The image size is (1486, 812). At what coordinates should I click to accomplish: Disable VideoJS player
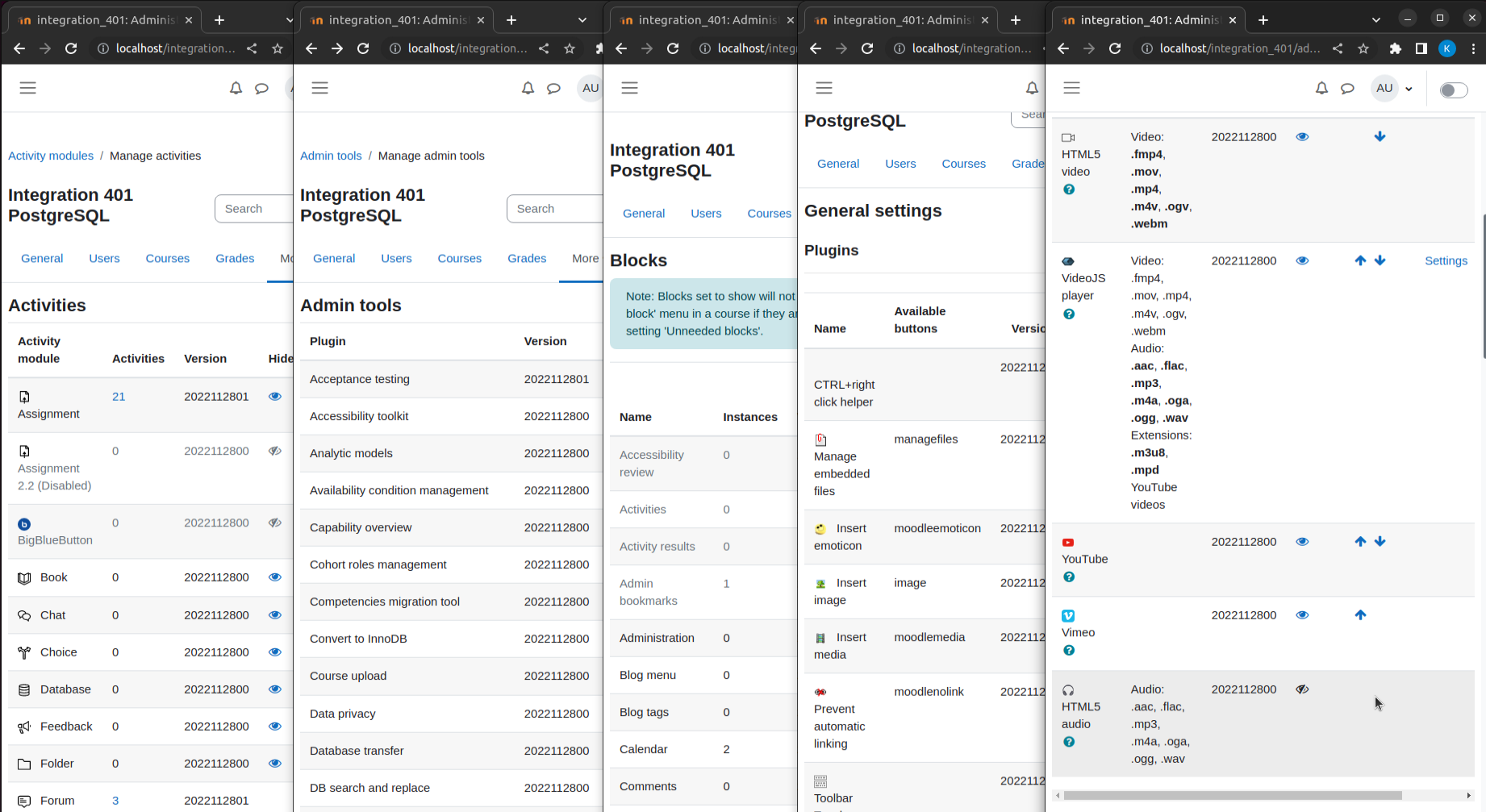coord(1302,260)
